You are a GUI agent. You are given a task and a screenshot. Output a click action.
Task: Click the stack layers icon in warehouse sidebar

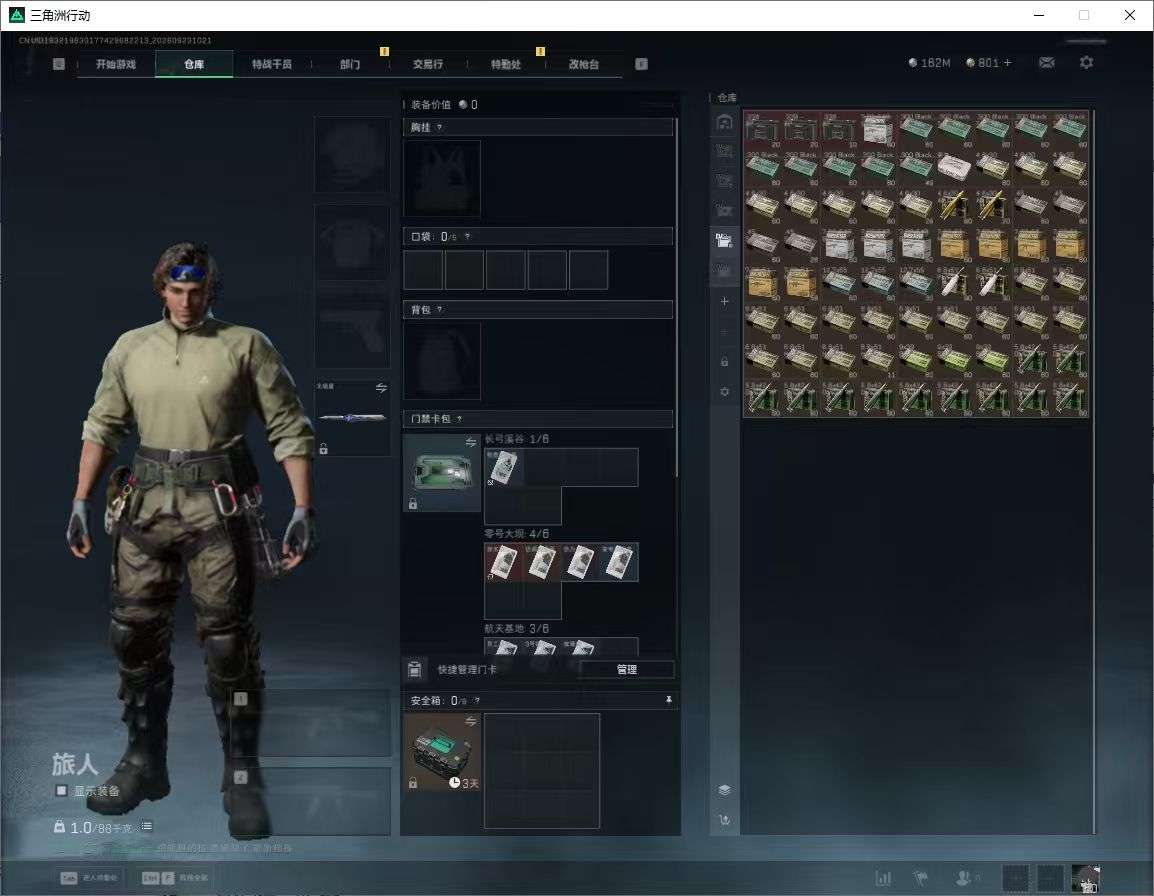(724, 789)
